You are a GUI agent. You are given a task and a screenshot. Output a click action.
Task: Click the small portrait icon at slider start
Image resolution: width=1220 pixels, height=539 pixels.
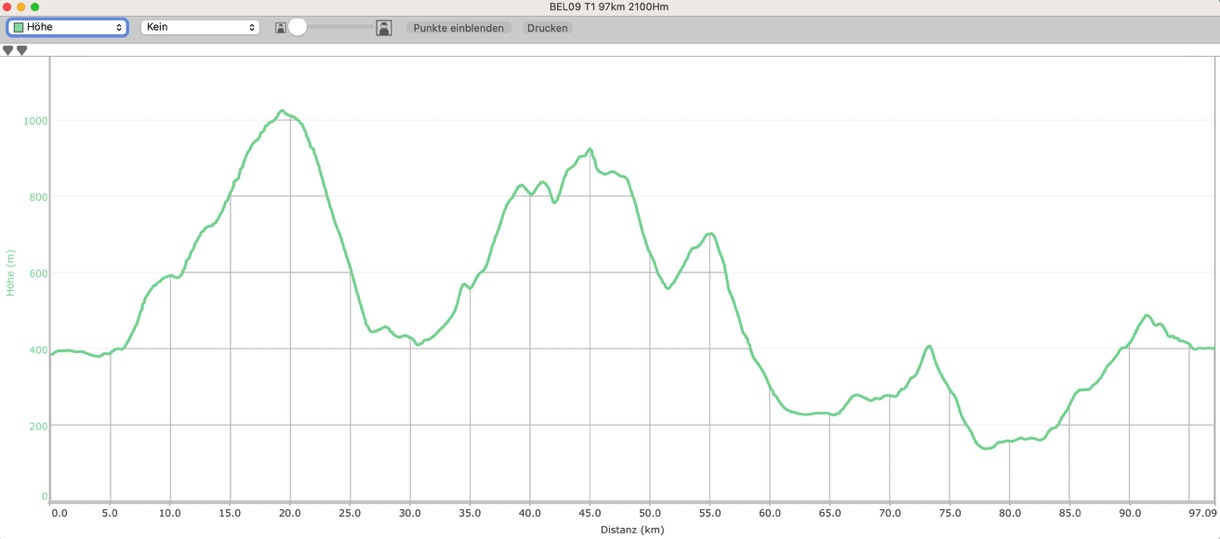click(281, 28)
